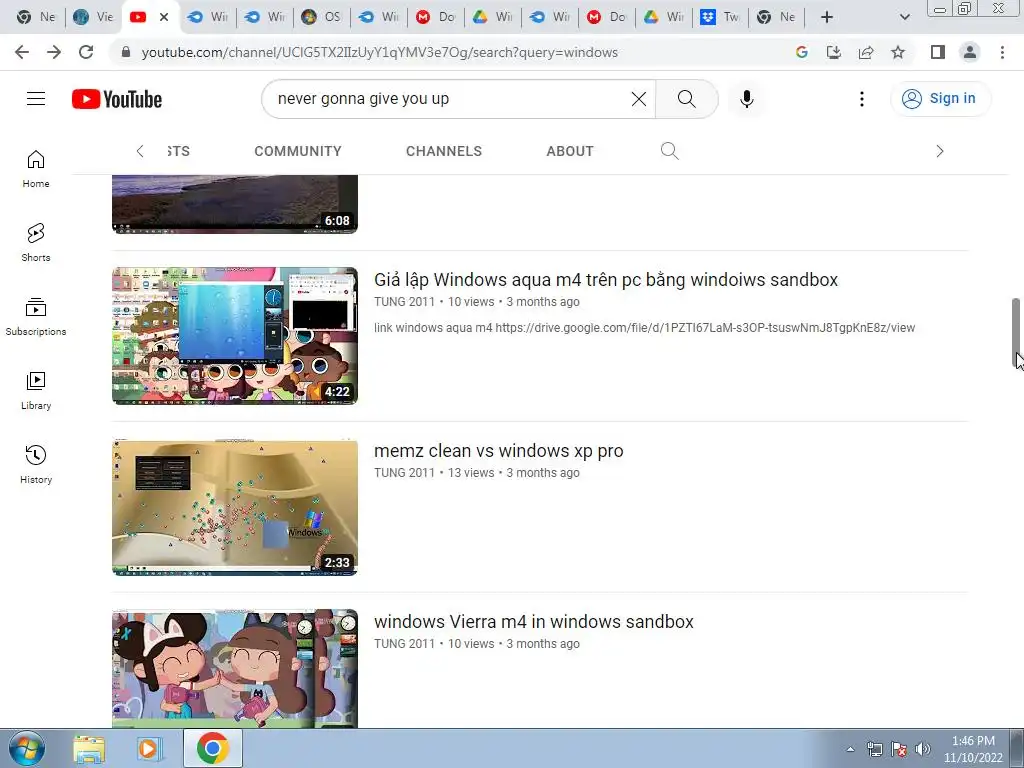
Task: Switch to the ABOUT tab
Action: pyautogui.click(x=570, y=151)
